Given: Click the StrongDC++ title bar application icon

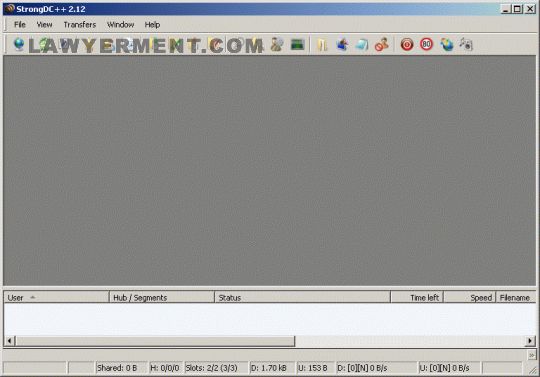Looking at the screenshot, I should point(9,9).
